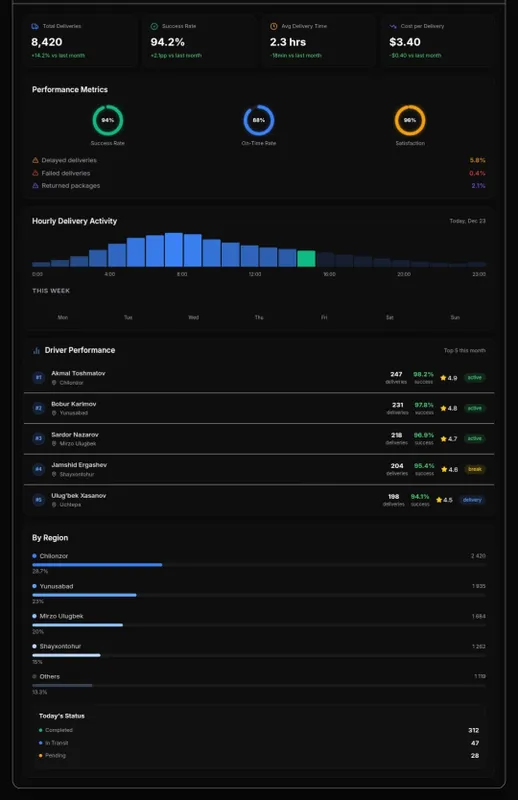Click the Total Deliveries value 8,420
The width and height of the screenshot is (518, 800).
(47, 42)
